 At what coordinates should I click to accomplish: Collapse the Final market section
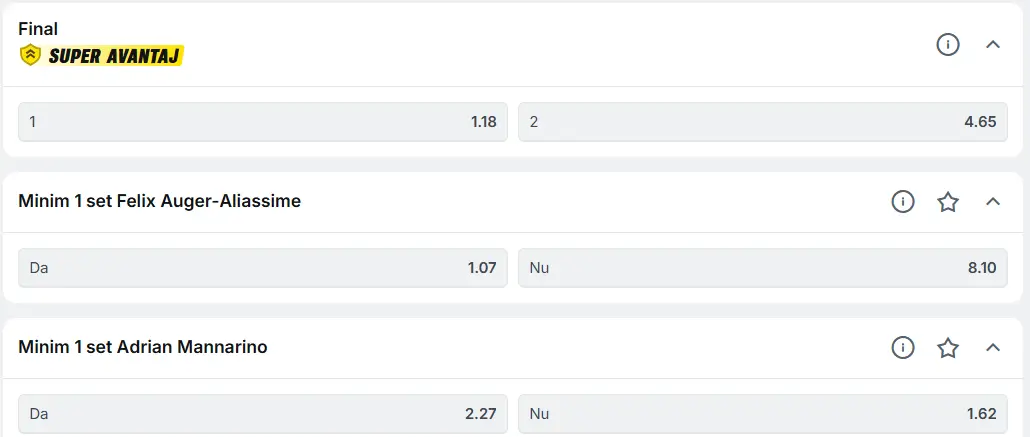click(x=993, y=44)
